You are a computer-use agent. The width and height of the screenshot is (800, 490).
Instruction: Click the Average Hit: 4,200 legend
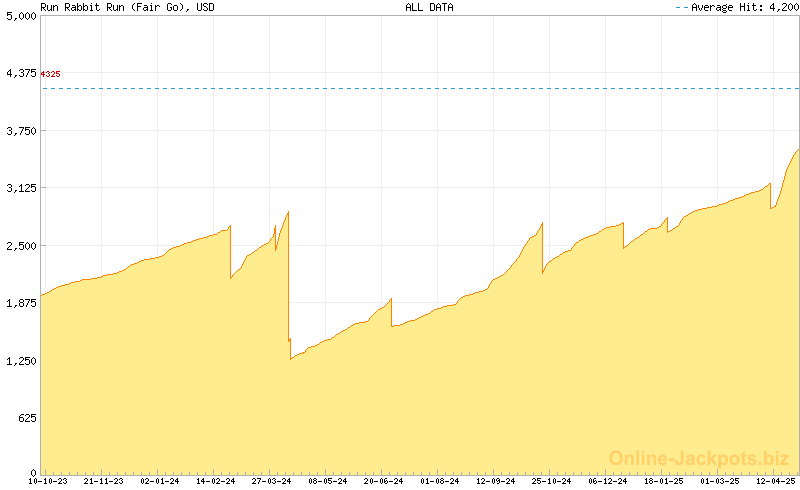(x=737, y=7)
